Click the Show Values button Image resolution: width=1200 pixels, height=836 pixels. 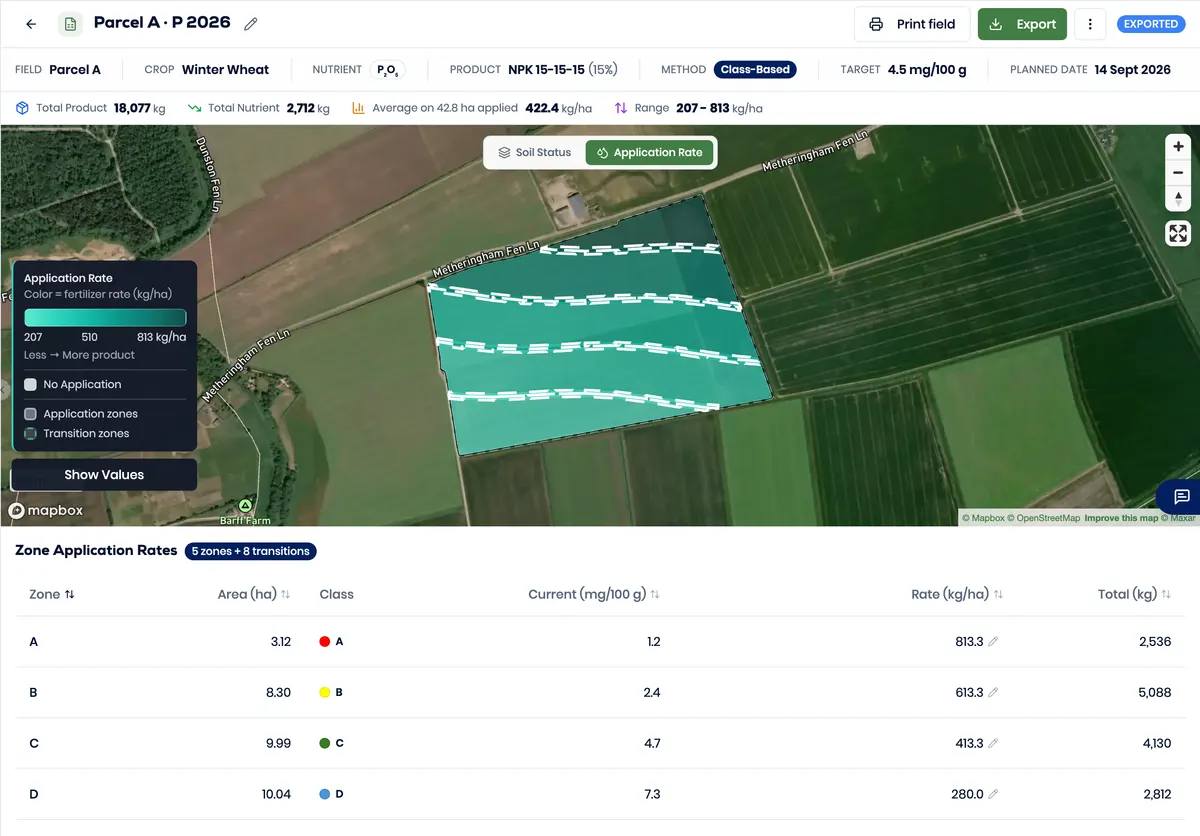[x=104, y=475]
